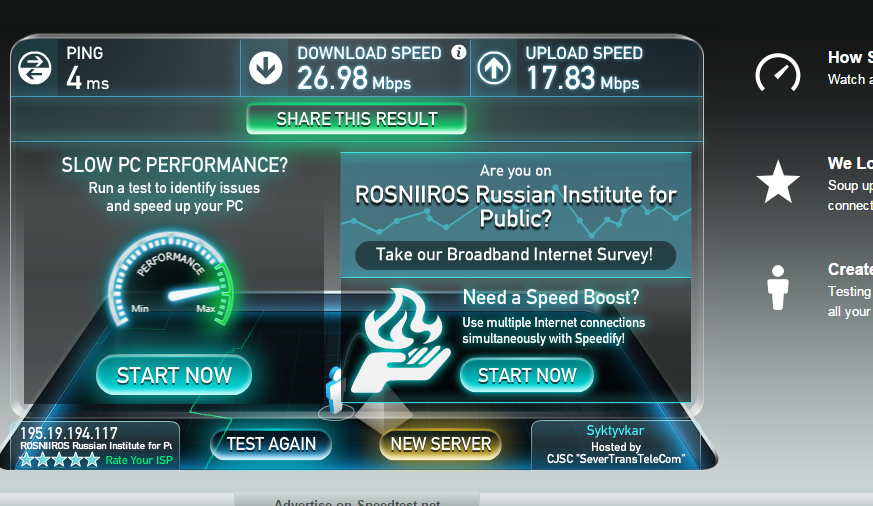873x506 pixels.
Task: Click the upload arrow icon
Action: [x=493, y=68]
